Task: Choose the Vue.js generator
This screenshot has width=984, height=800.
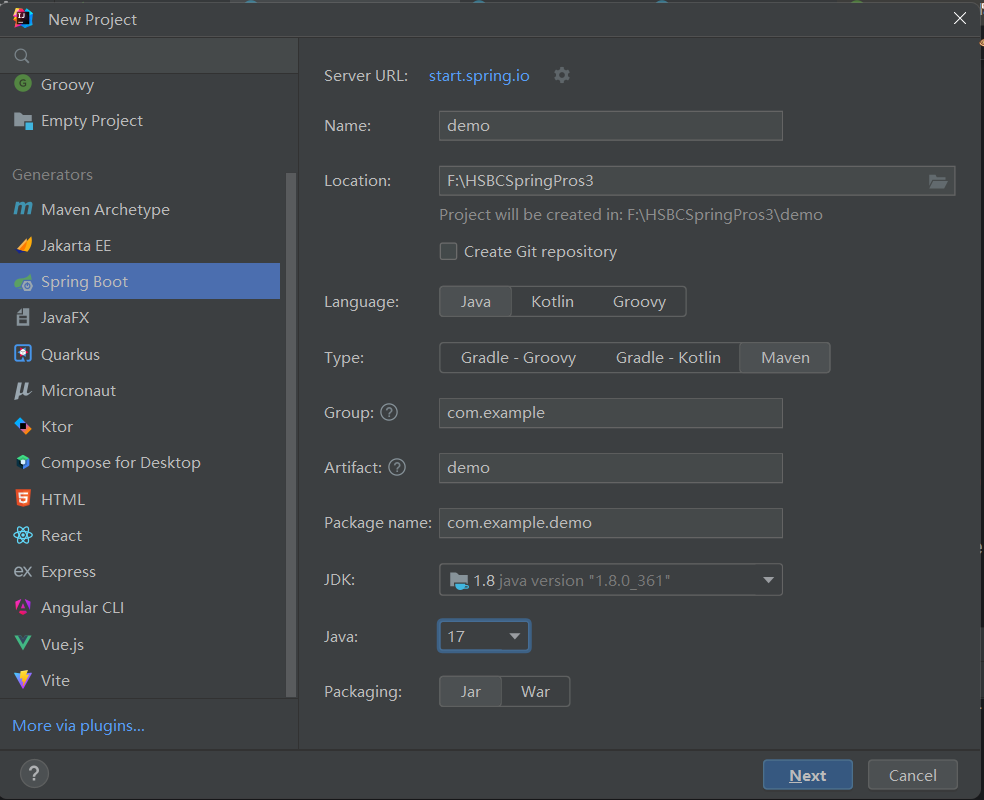Action: coord(62,644)
